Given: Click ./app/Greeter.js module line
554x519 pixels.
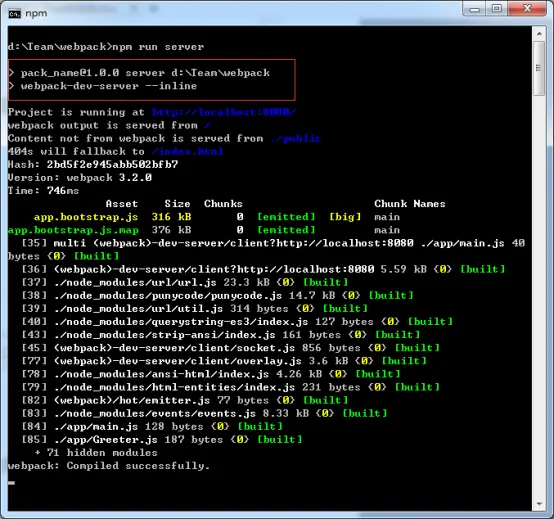Looking at the screenshot, I should [162, 439].
